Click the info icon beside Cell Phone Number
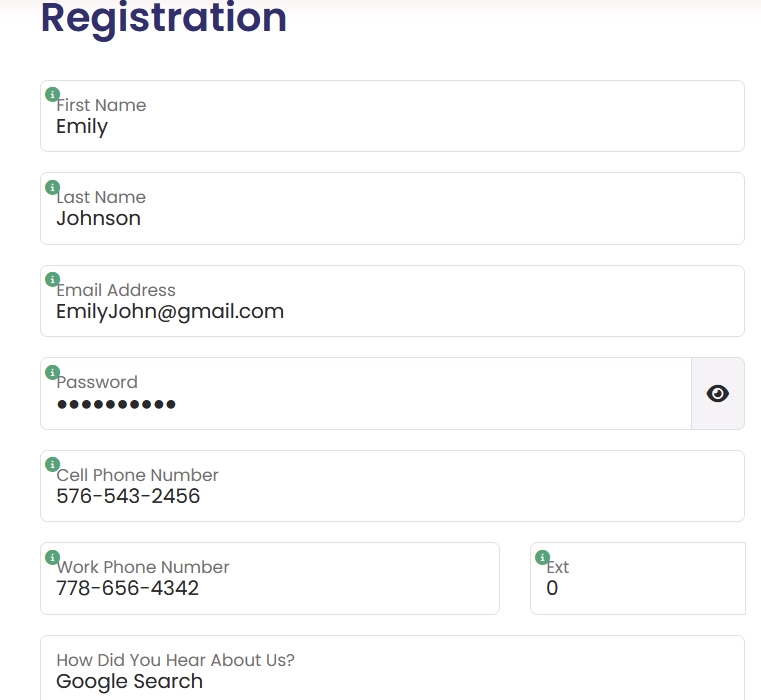 (x=52, y=464)
